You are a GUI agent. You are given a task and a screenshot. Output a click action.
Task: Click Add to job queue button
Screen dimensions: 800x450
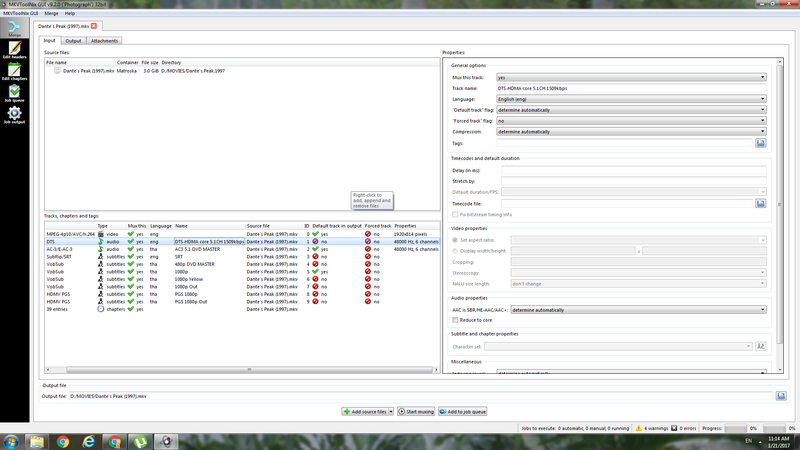tap(462, 411)
